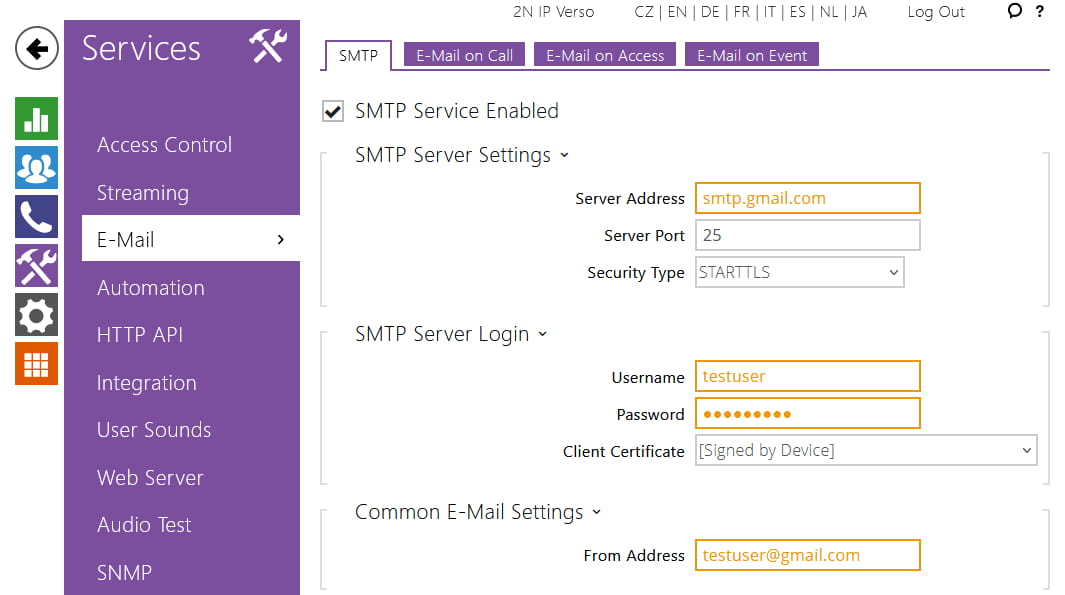
Task: Switch language to NL
Action: click(829, 12)
